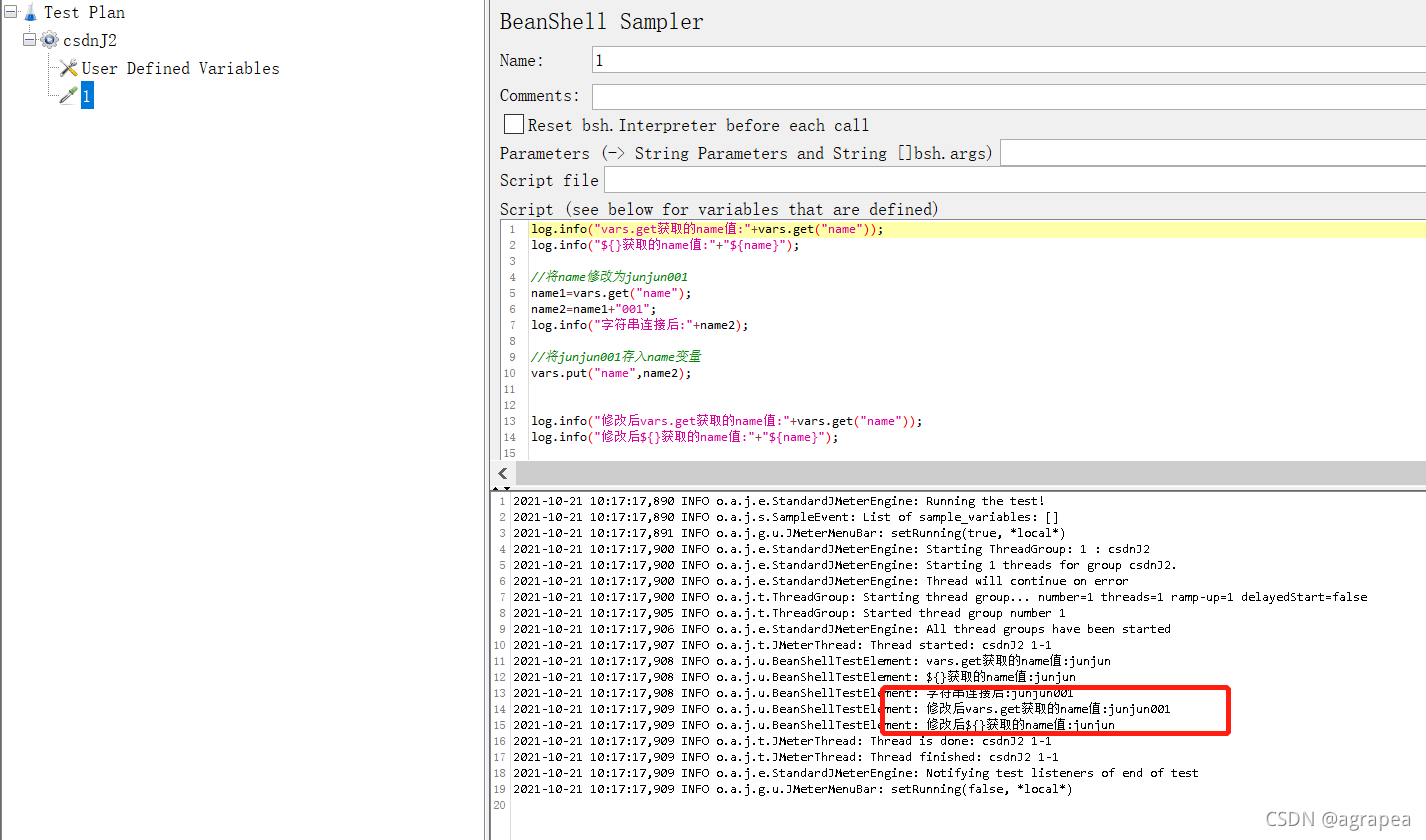Image resolution: width=1426 pixels, height=840 pixels.
Task: Click log line Thread will continue on error
Action: pos(820,581)
